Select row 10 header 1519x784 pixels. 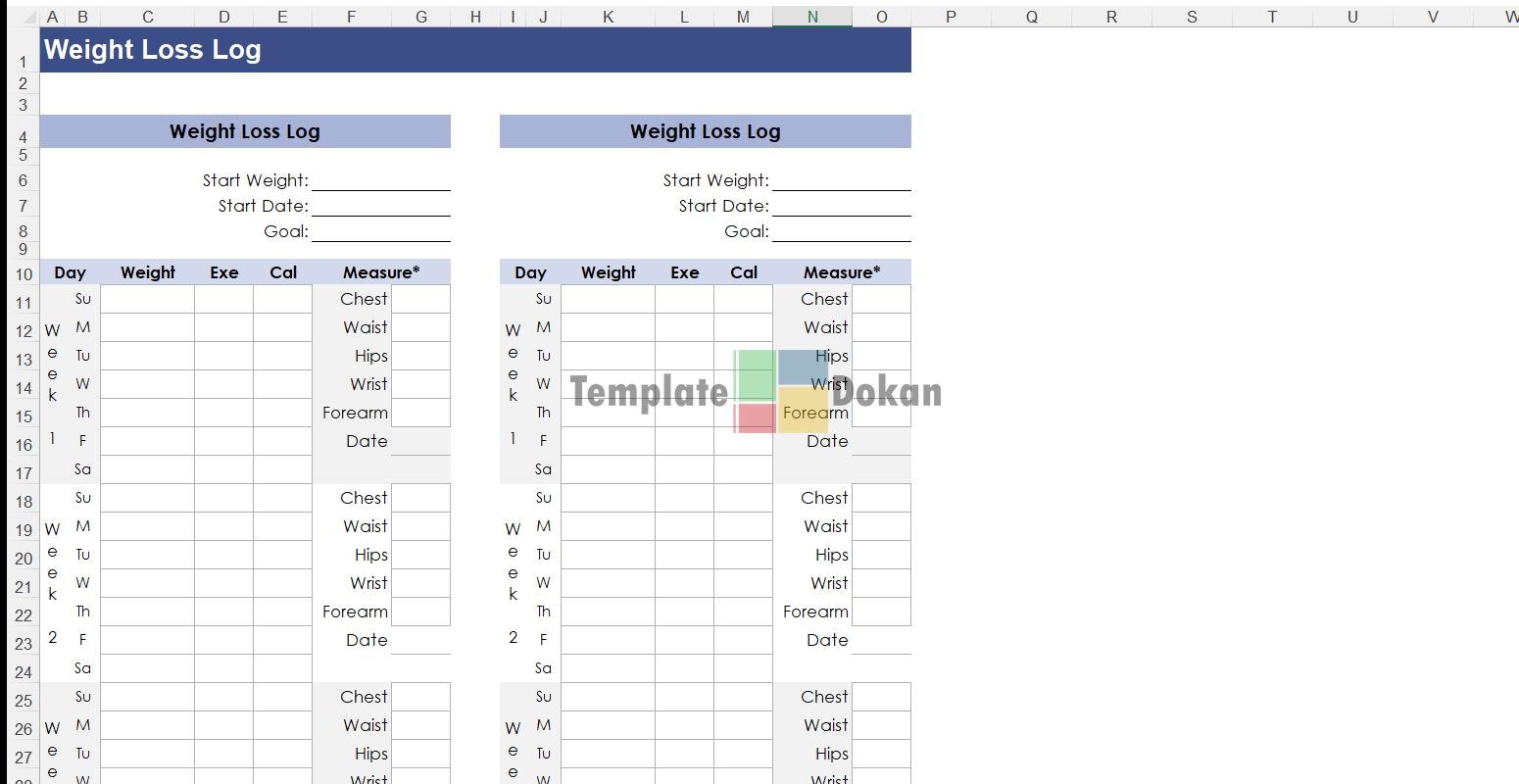(x=24, y=274)
